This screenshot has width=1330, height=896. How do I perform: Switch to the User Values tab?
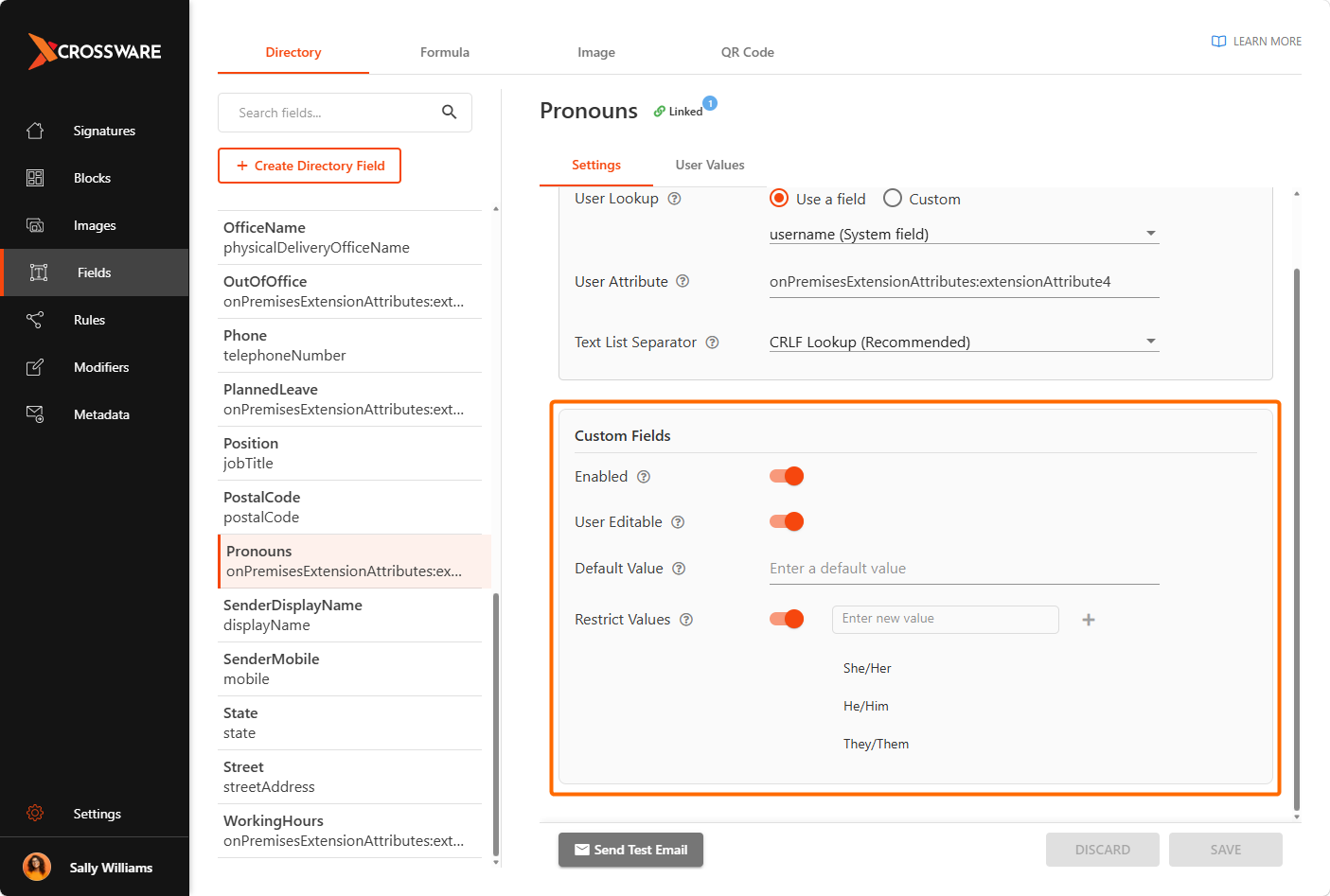(x=710, y=165)
